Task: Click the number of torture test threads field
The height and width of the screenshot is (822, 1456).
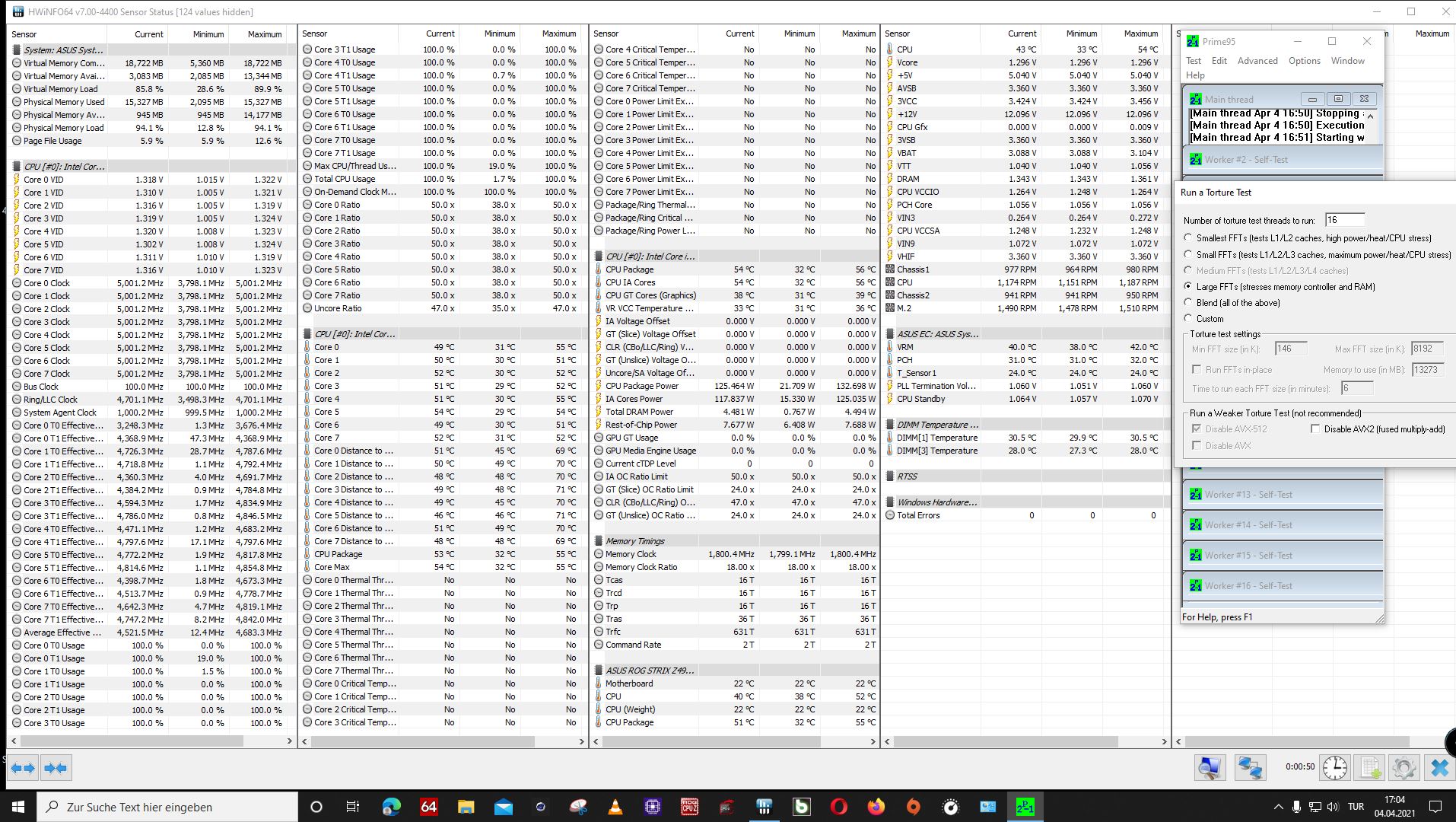Action: 1344,220
